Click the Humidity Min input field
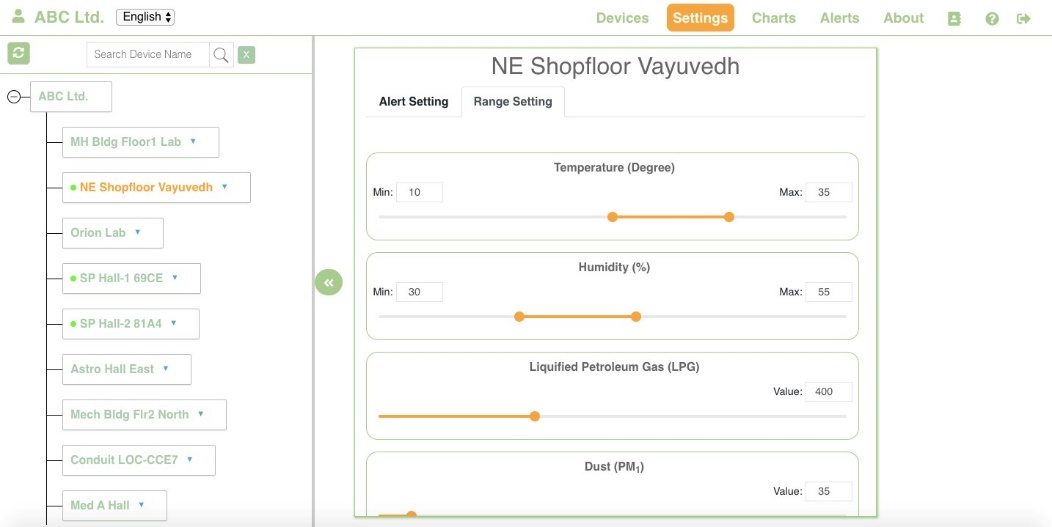 click(x=419, y=292)
